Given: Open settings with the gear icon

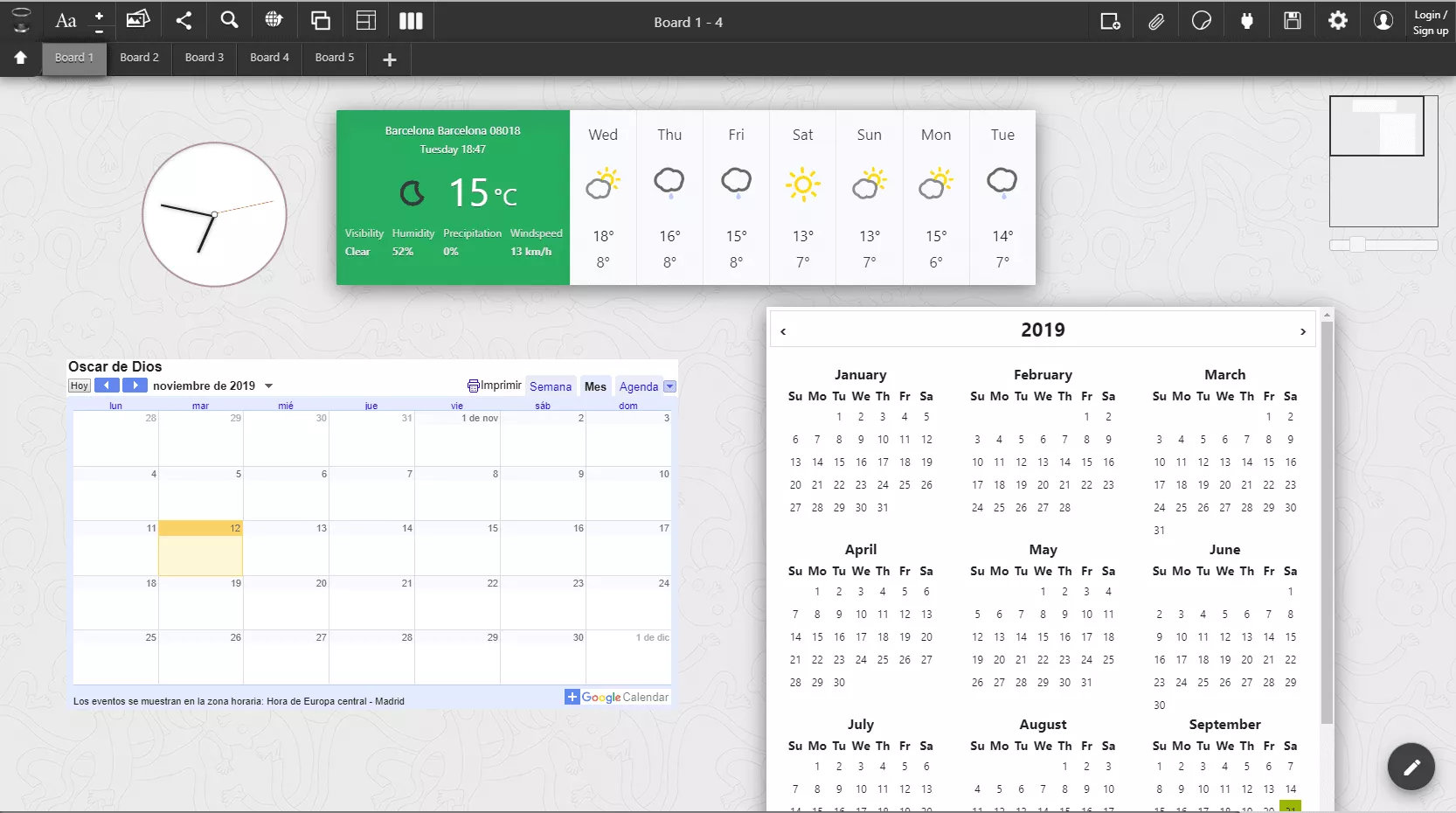Looking at the screenshot, I should click(x=1338, y=21).
